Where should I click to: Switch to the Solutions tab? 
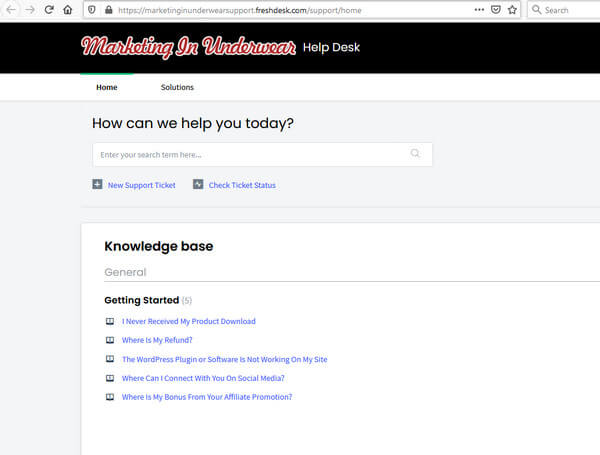[177, 87]
